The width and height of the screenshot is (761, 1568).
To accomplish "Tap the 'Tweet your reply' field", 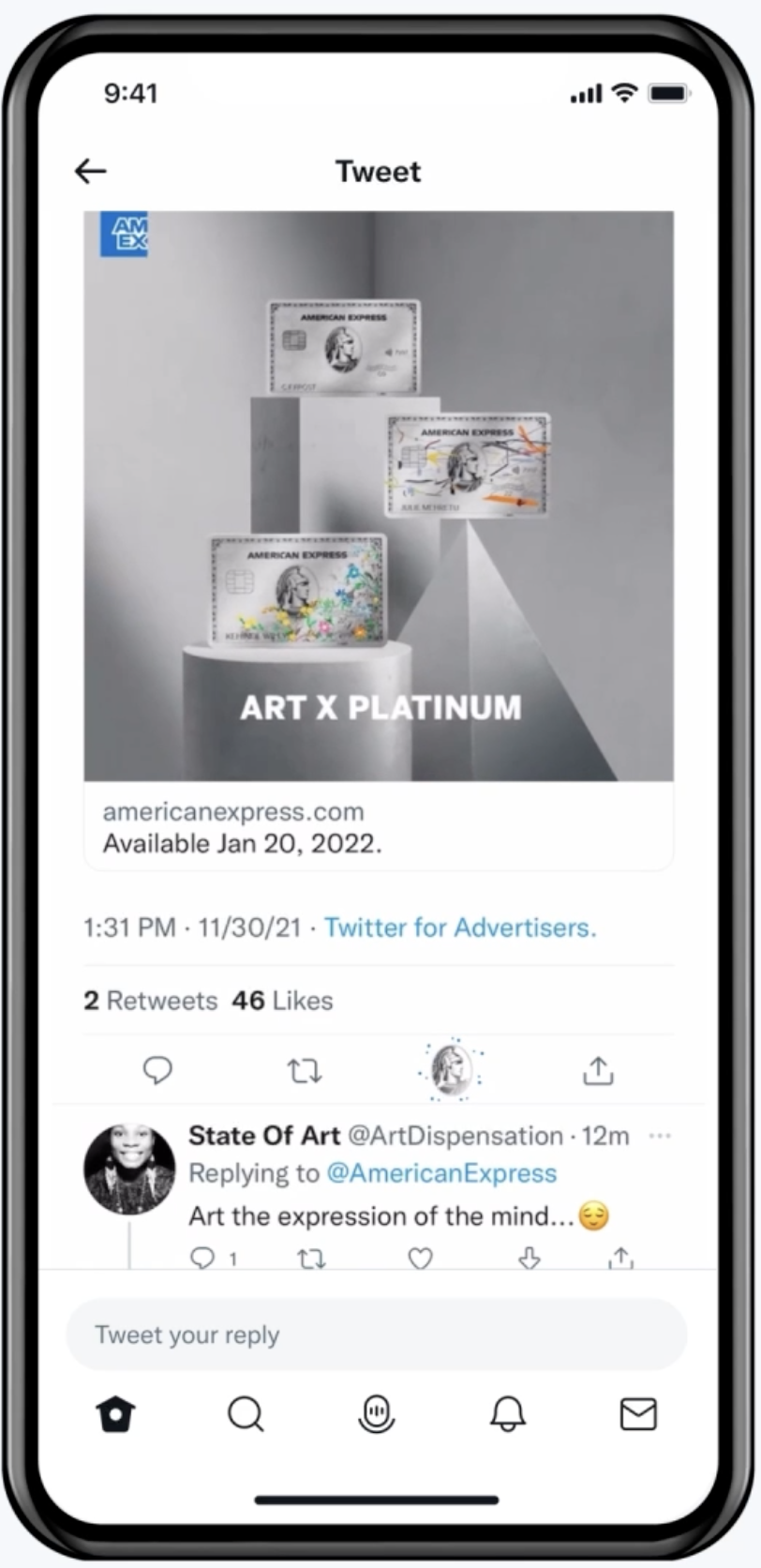I will (377, 1334).
